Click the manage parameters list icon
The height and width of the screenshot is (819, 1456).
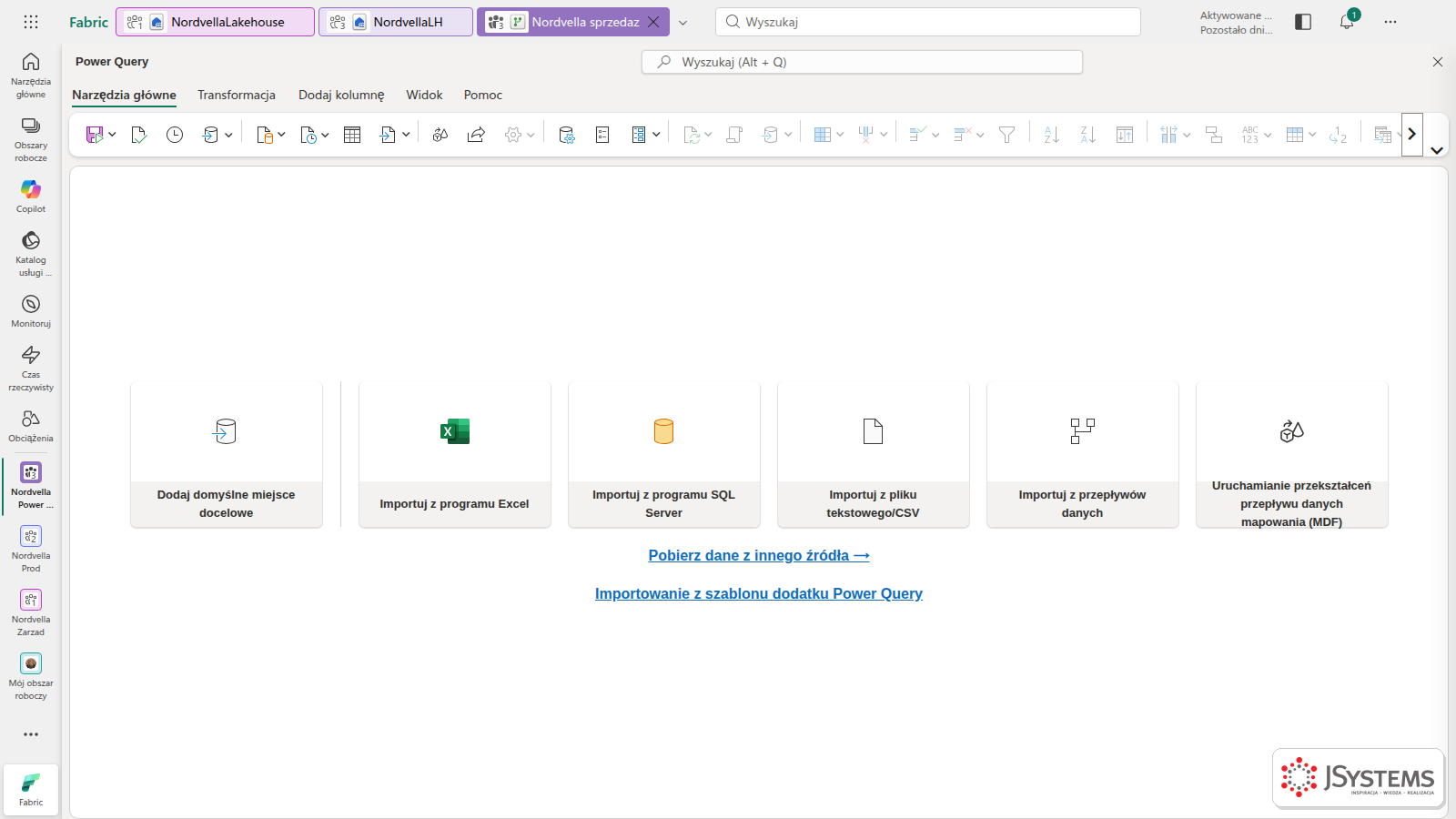pyautogui.click(x=602, y=135)
